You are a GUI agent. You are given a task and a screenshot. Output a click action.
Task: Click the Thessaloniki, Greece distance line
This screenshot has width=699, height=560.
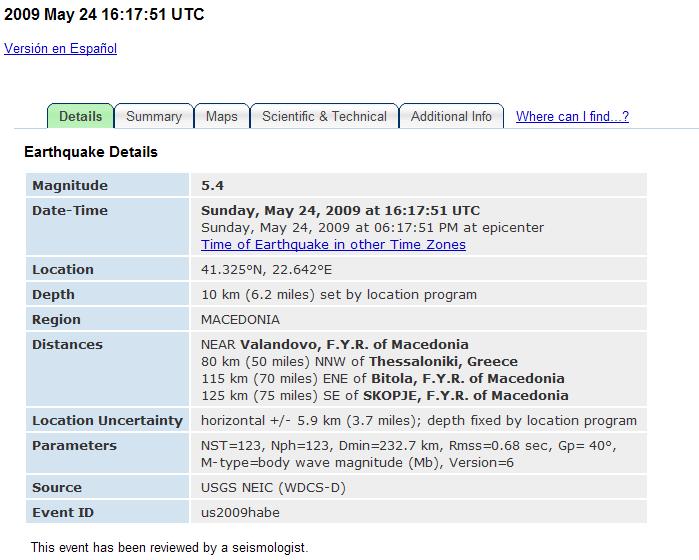359,361
